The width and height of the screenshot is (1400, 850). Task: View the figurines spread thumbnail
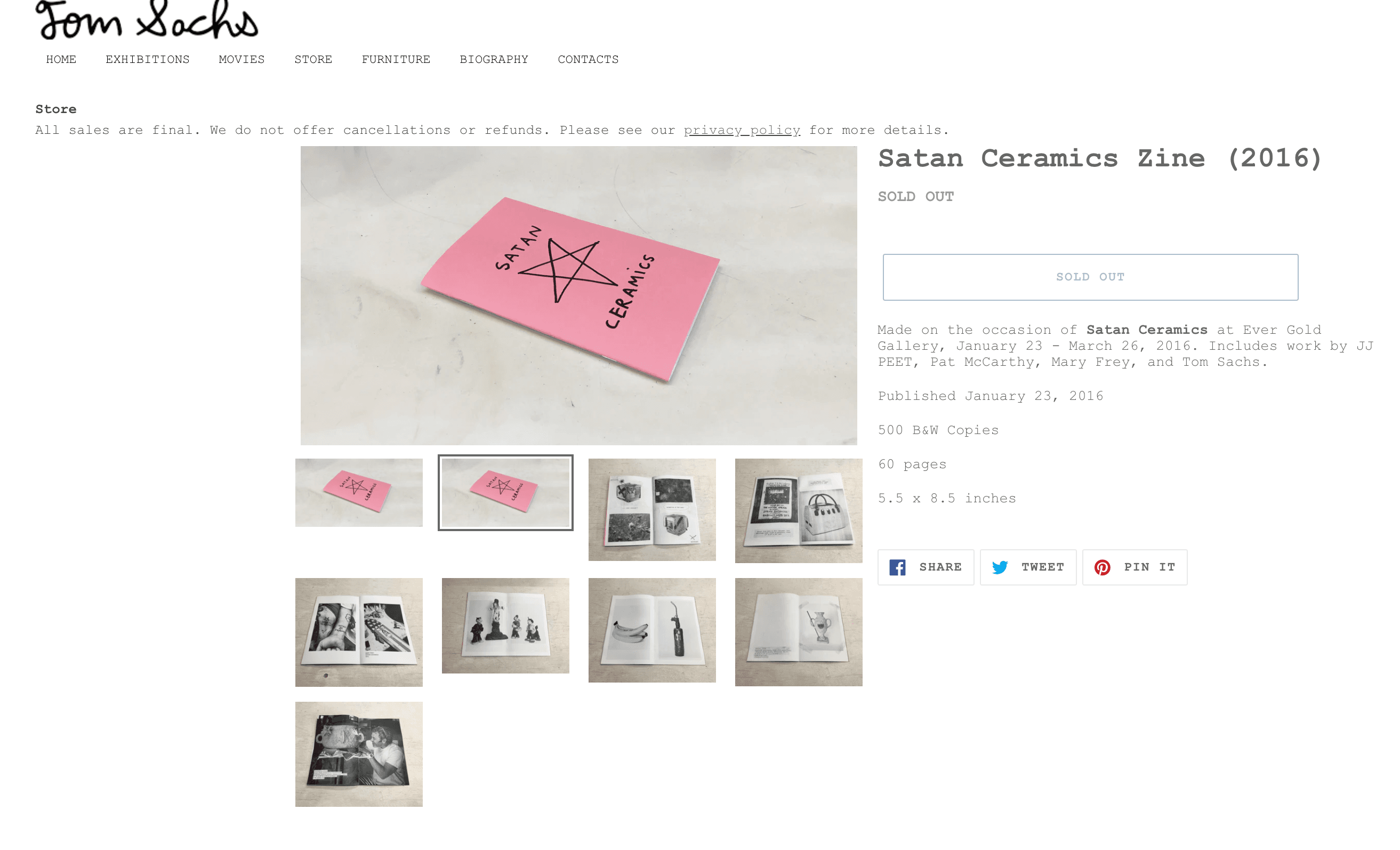[505, 625]
